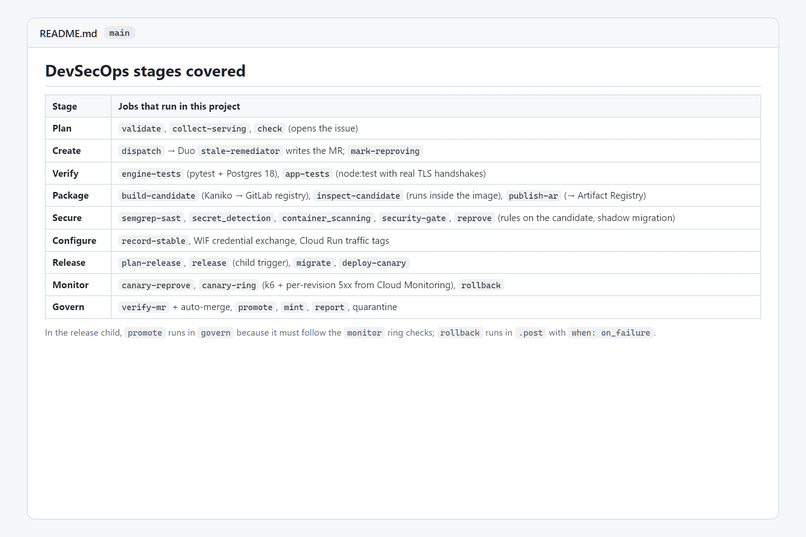This screenshot has height=537, width=806.
Task: Click the secret_detection code label
Action: [231, 218]
